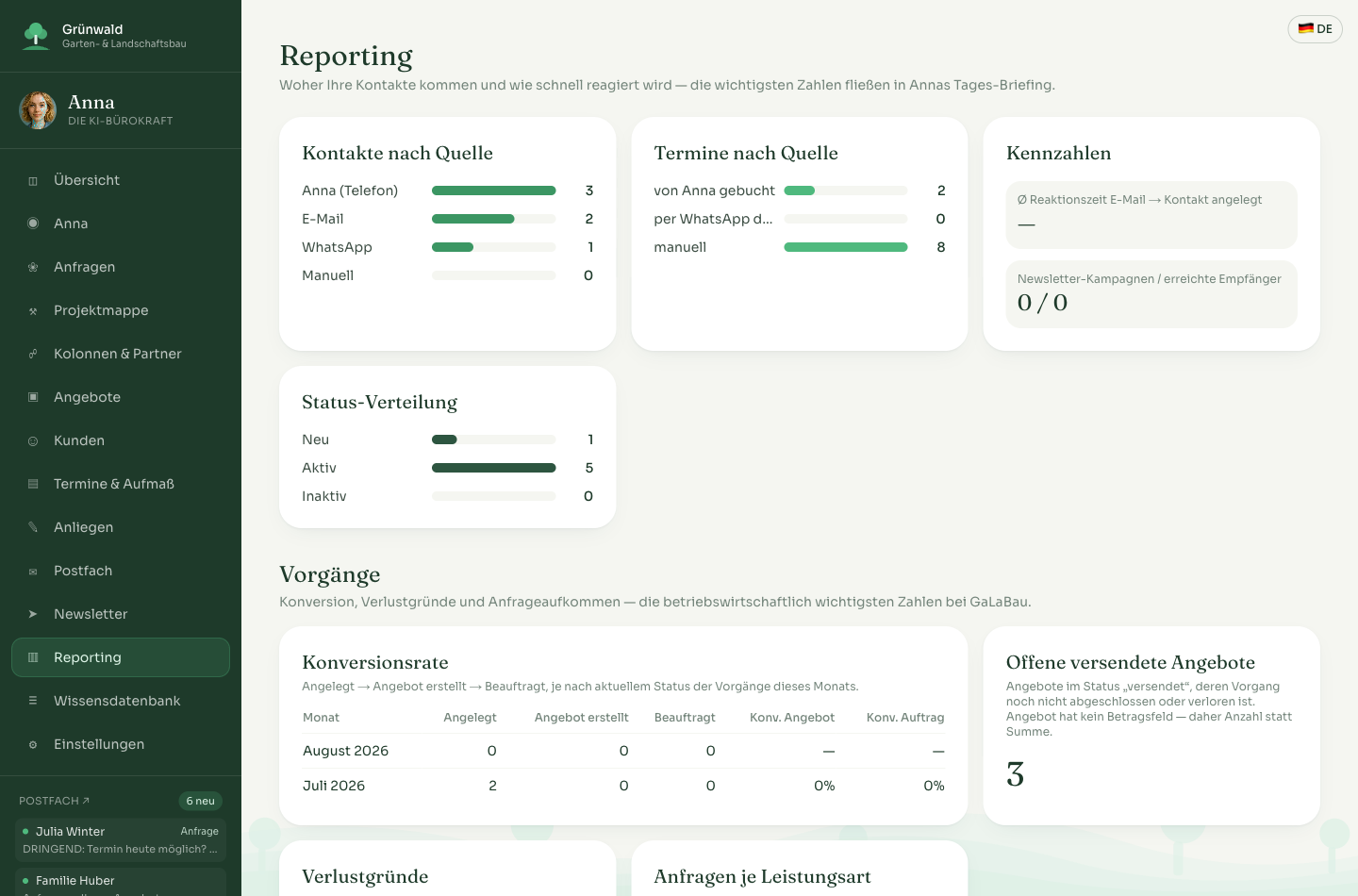Click the WhatsApp contacts progress bar
Image resolution: width=1358 pixels, height=896 pixels.
point(494,247)
